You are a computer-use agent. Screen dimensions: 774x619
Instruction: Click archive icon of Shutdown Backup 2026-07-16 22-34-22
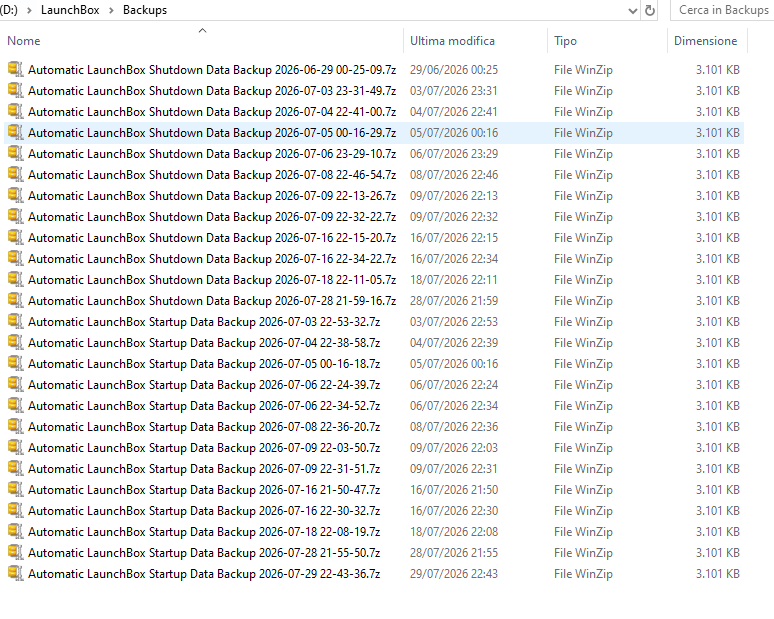[15, 258]
